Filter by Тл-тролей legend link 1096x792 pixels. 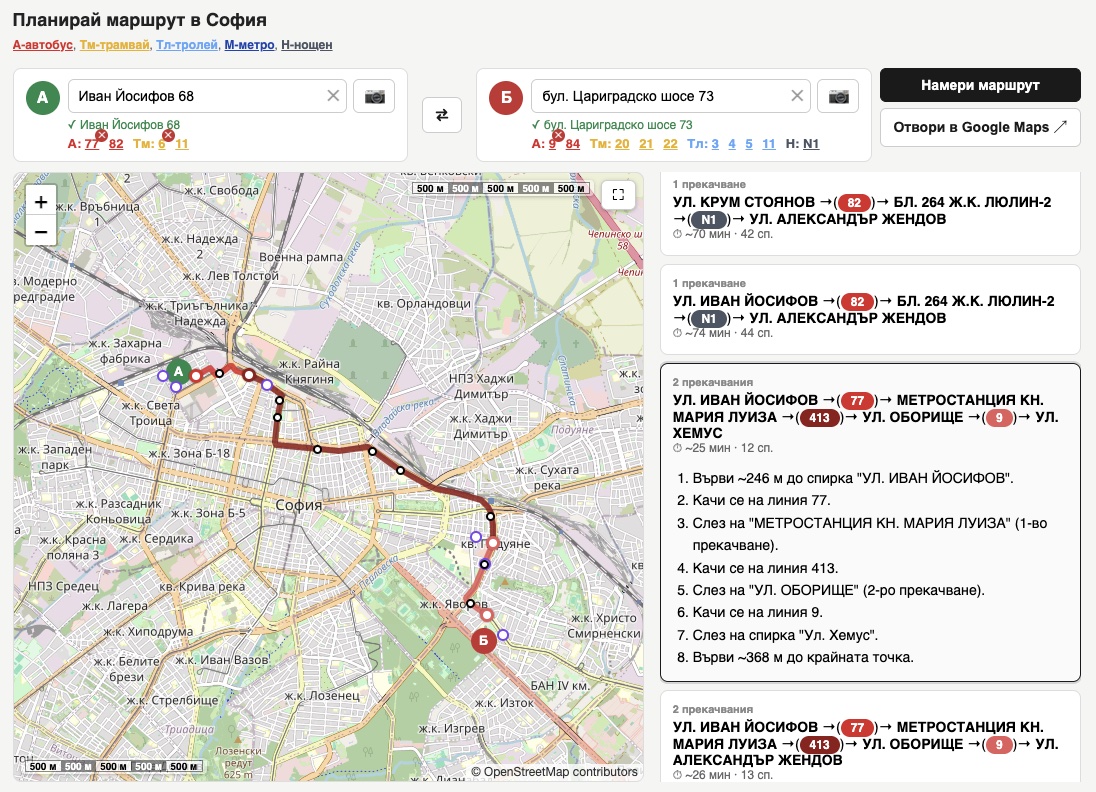click(x=187, y=45)
